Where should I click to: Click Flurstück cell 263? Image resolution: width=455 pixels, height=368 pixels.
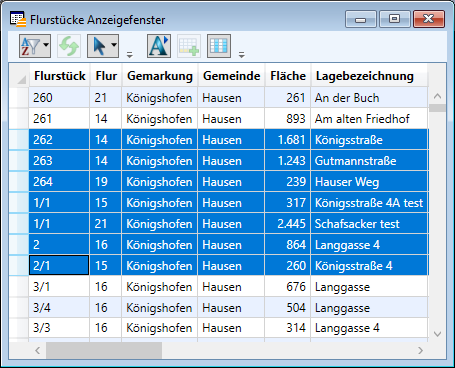(x=59, y=161)
